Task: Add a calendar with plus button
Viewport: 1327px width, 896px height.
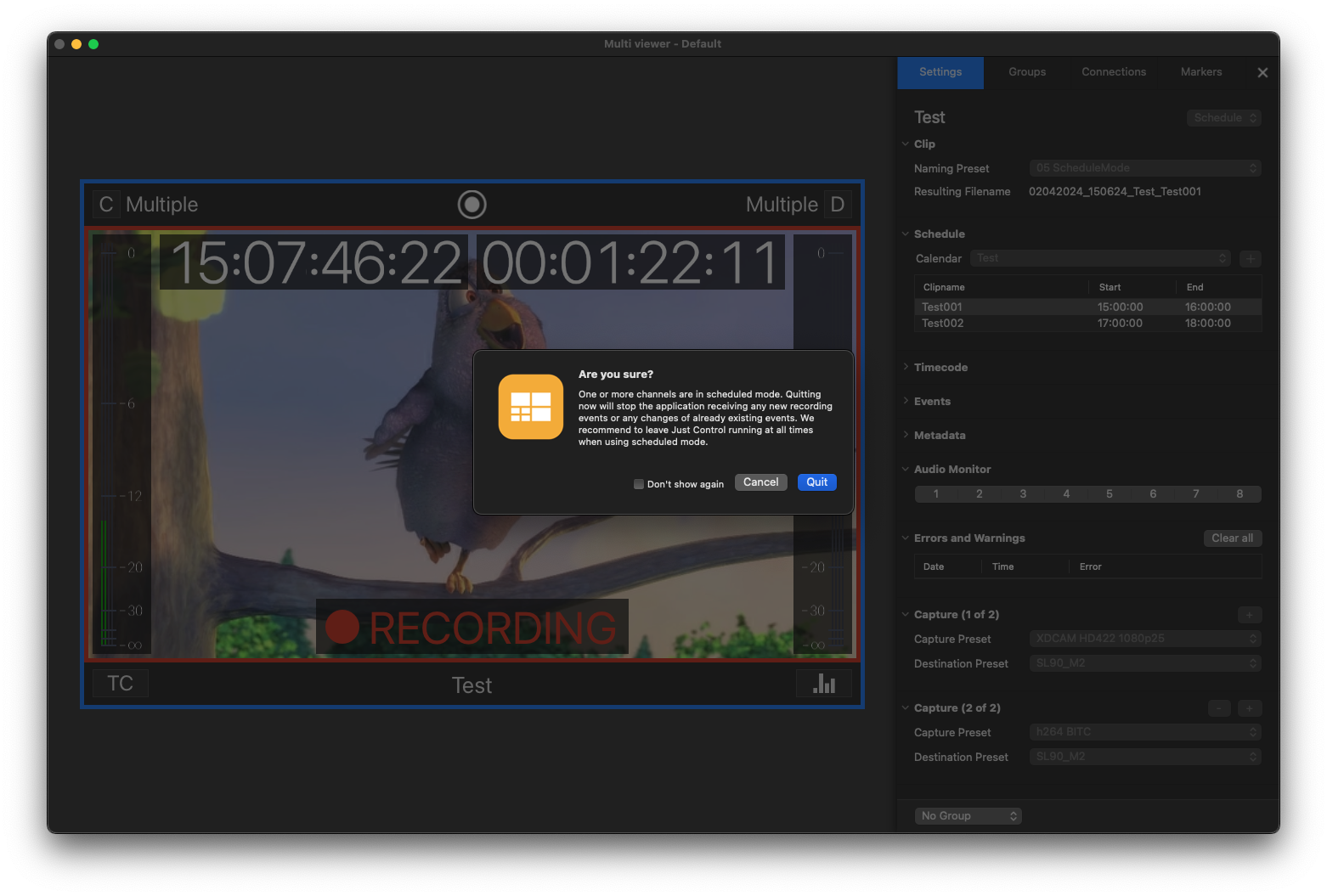Action: point(1250,258)
